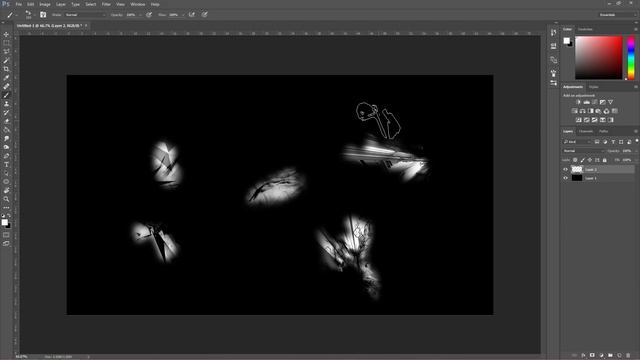Open the brush Flow slider dropdown

(183, 15)
